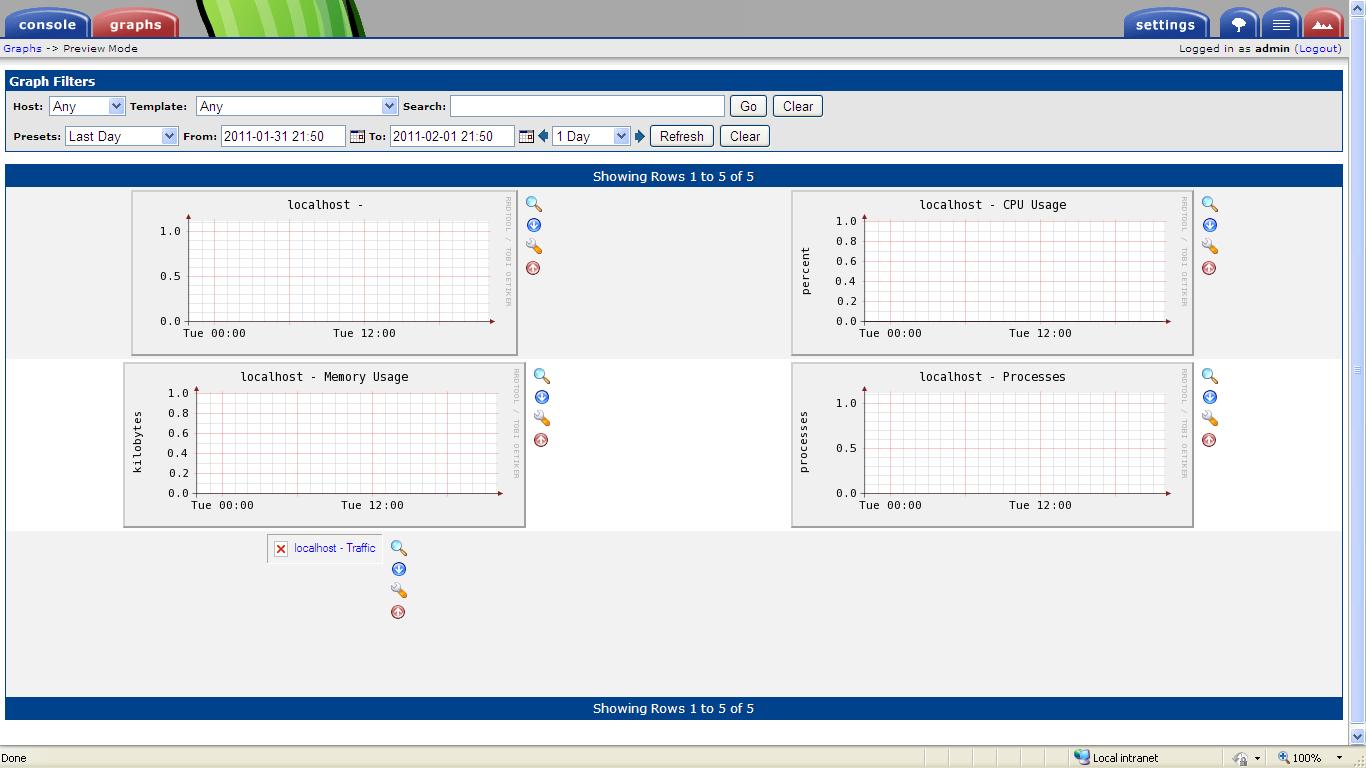Open the Processes graph image
1366x768 pixels.
click(992, 445)
